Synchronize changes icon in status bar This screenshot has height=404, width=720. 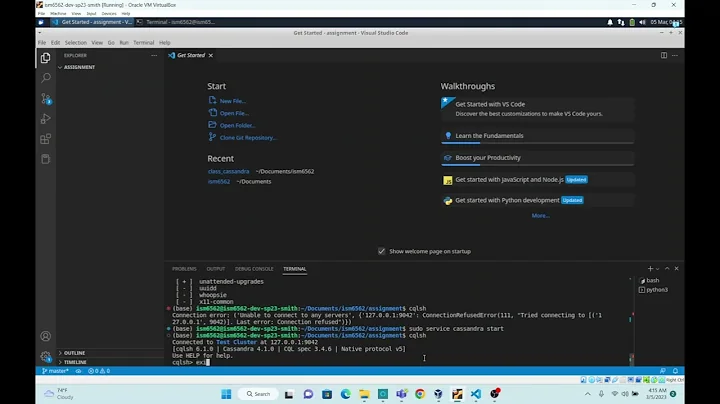[79, 371]
